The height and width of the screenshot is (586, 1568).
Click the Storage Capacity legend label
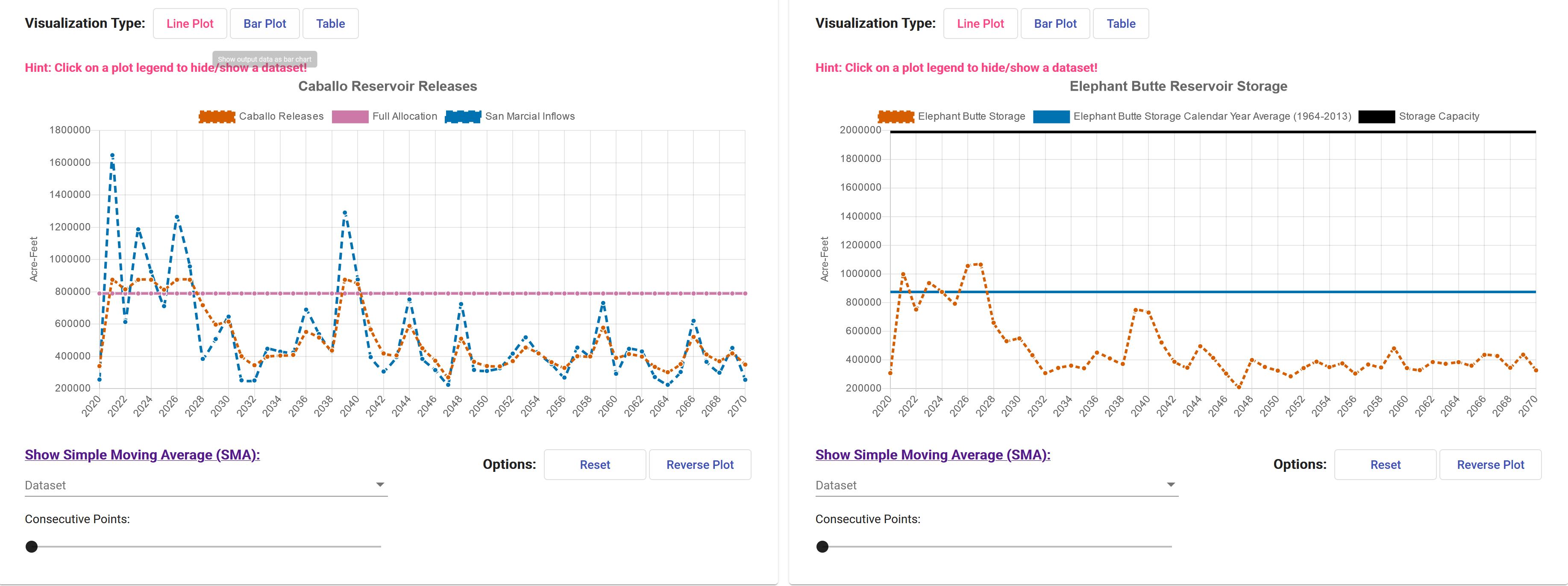[1439, 116]
